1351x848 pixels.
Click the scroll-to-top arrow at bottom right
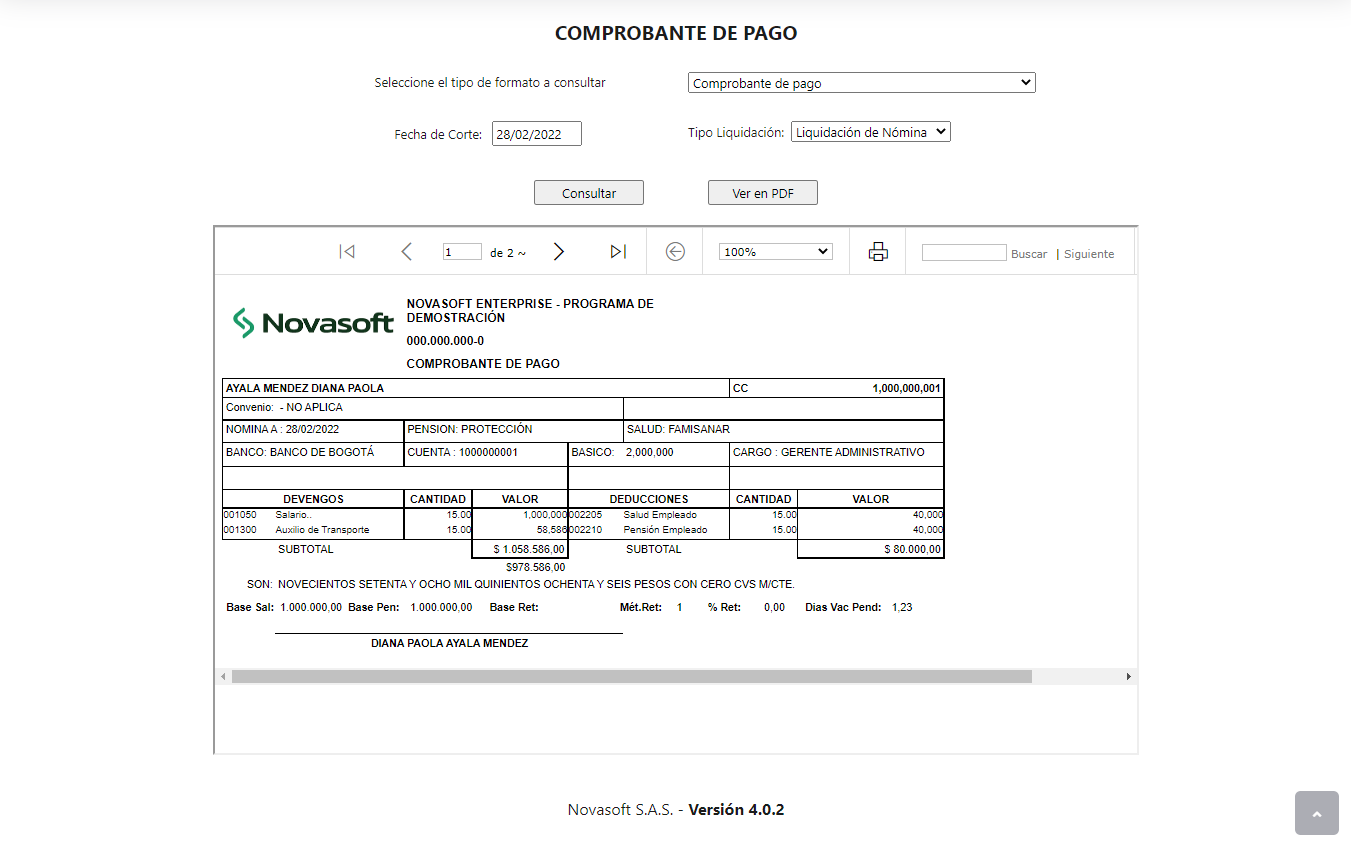[1316, 813]
